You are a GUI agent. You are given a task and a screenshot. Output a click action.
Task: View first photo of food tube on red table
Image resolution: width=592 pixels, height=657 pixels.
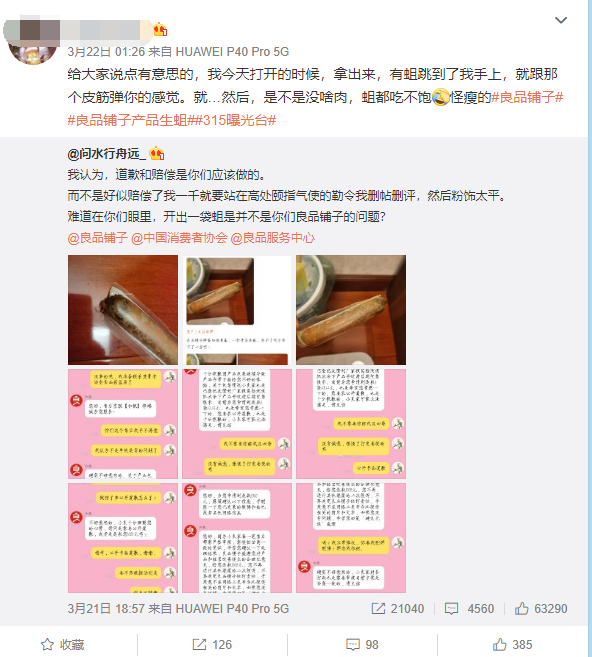tap(123, 310)
